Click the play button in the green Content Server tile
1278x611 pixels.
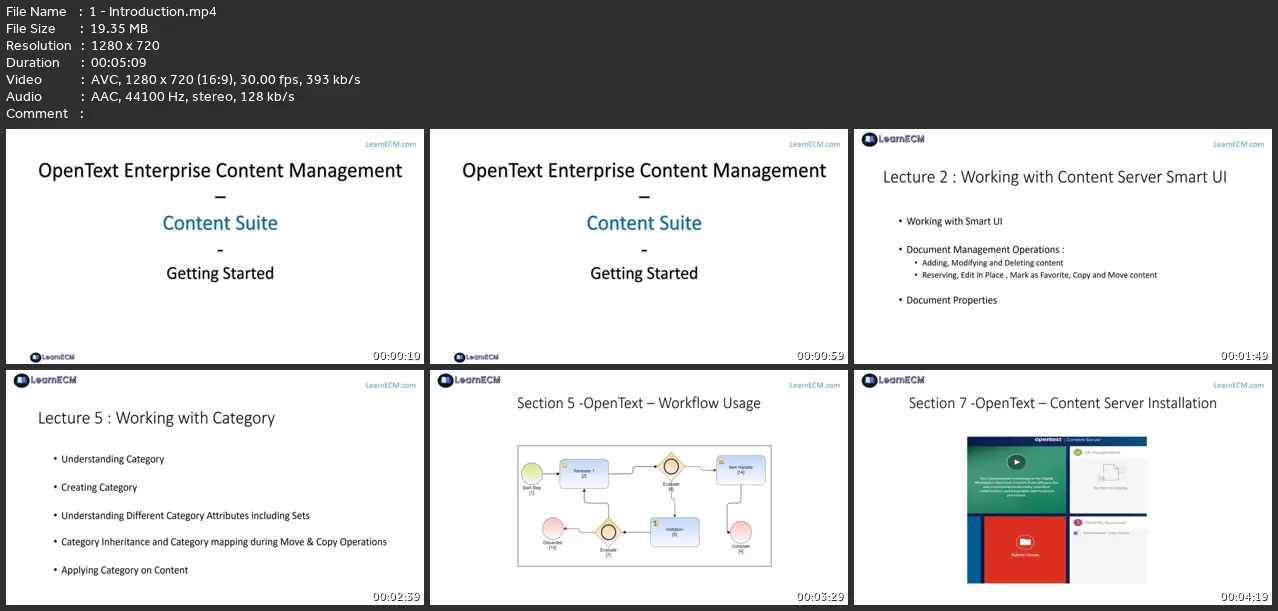1016,462
